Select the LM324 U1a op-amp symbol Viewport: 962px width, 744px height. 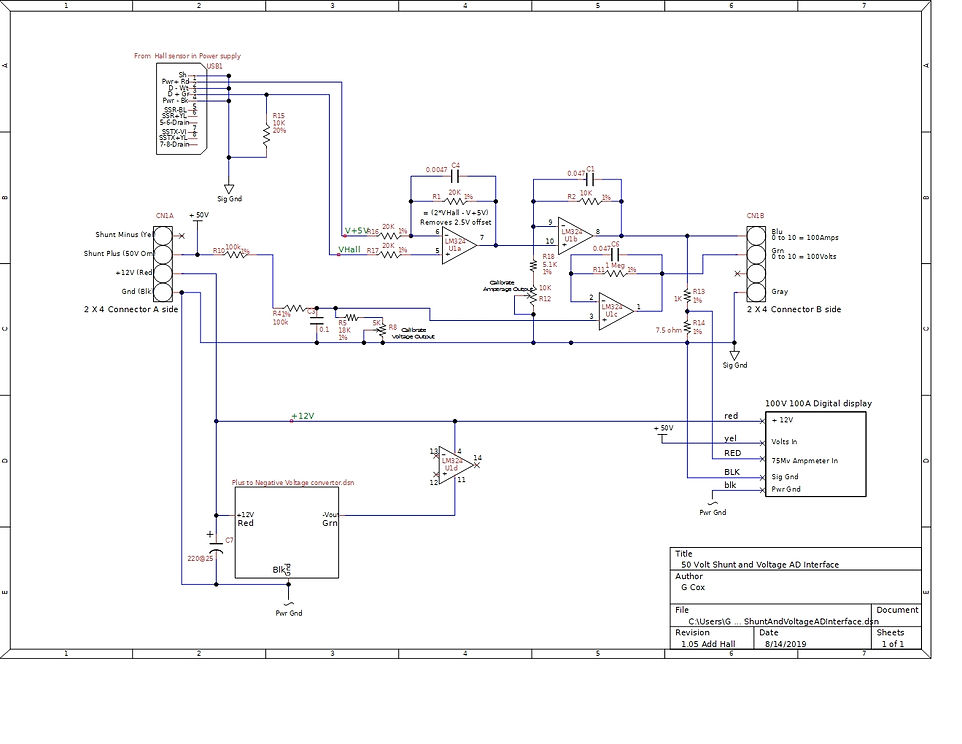(x=458, y=245)
